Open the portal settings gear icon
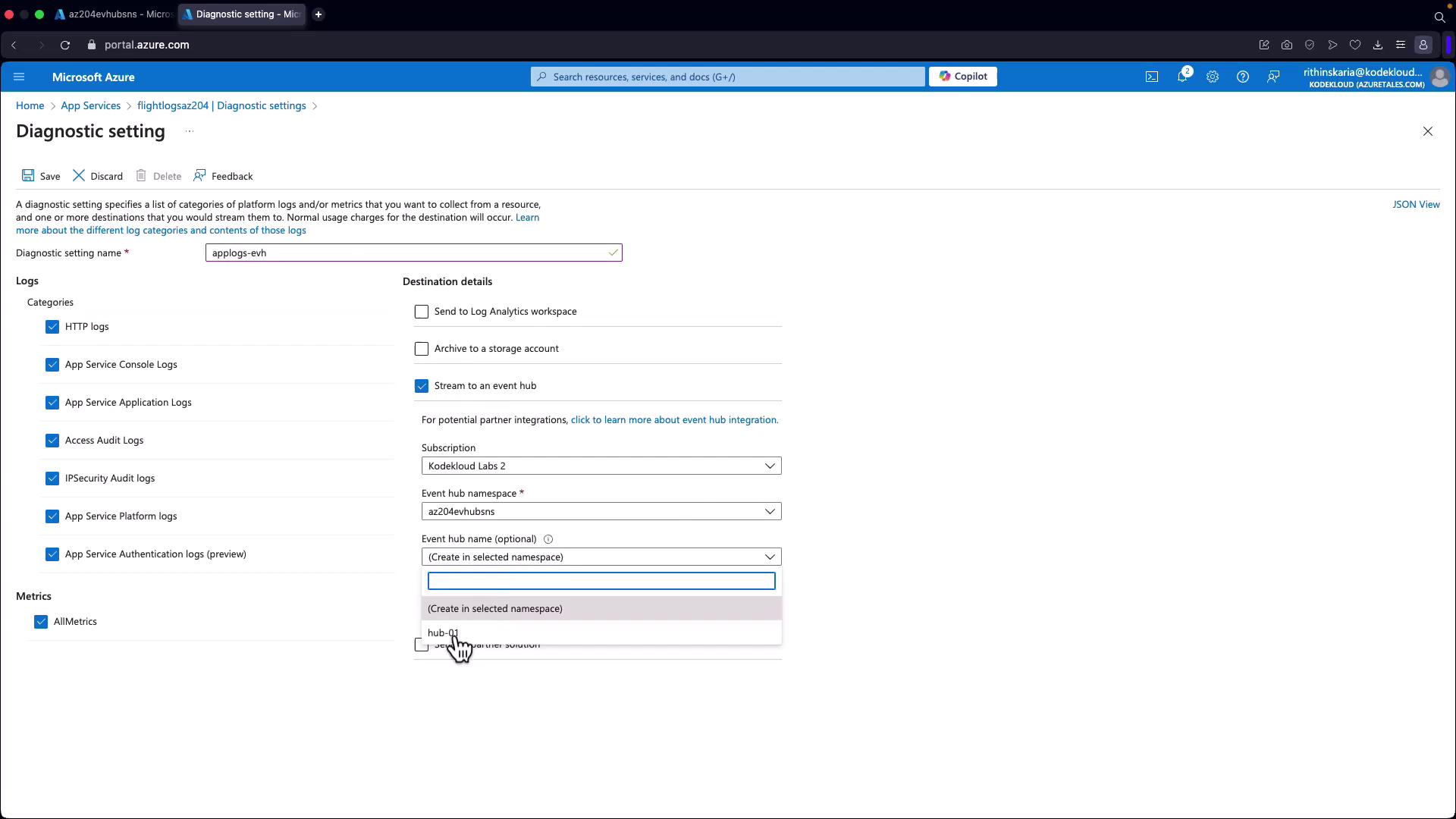This screenshot has height=819, width=1456. (x=1212, y=77)
